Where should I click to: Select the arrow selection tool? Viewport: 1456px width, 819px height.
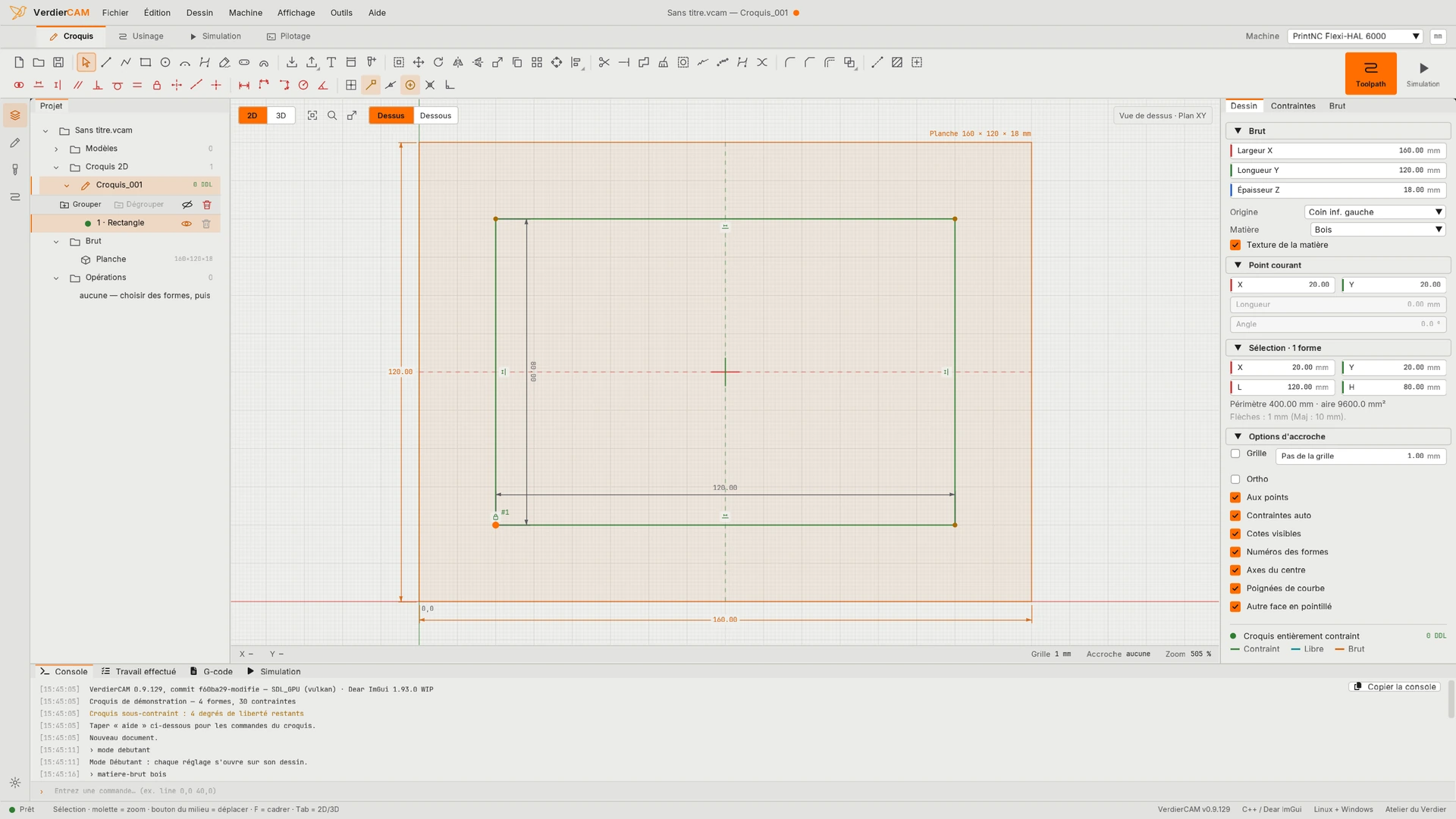pyautogui.click(x=86, y=63)
